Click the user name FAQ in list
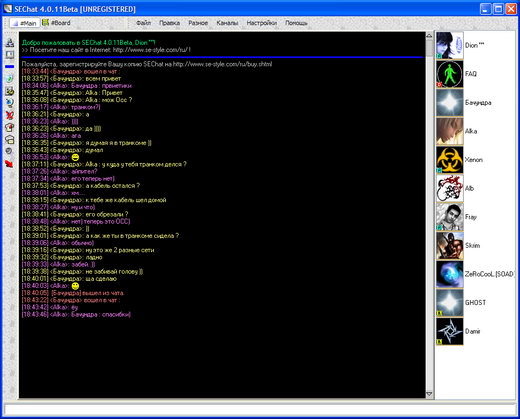520x419 pixels. tap(471, 74)
